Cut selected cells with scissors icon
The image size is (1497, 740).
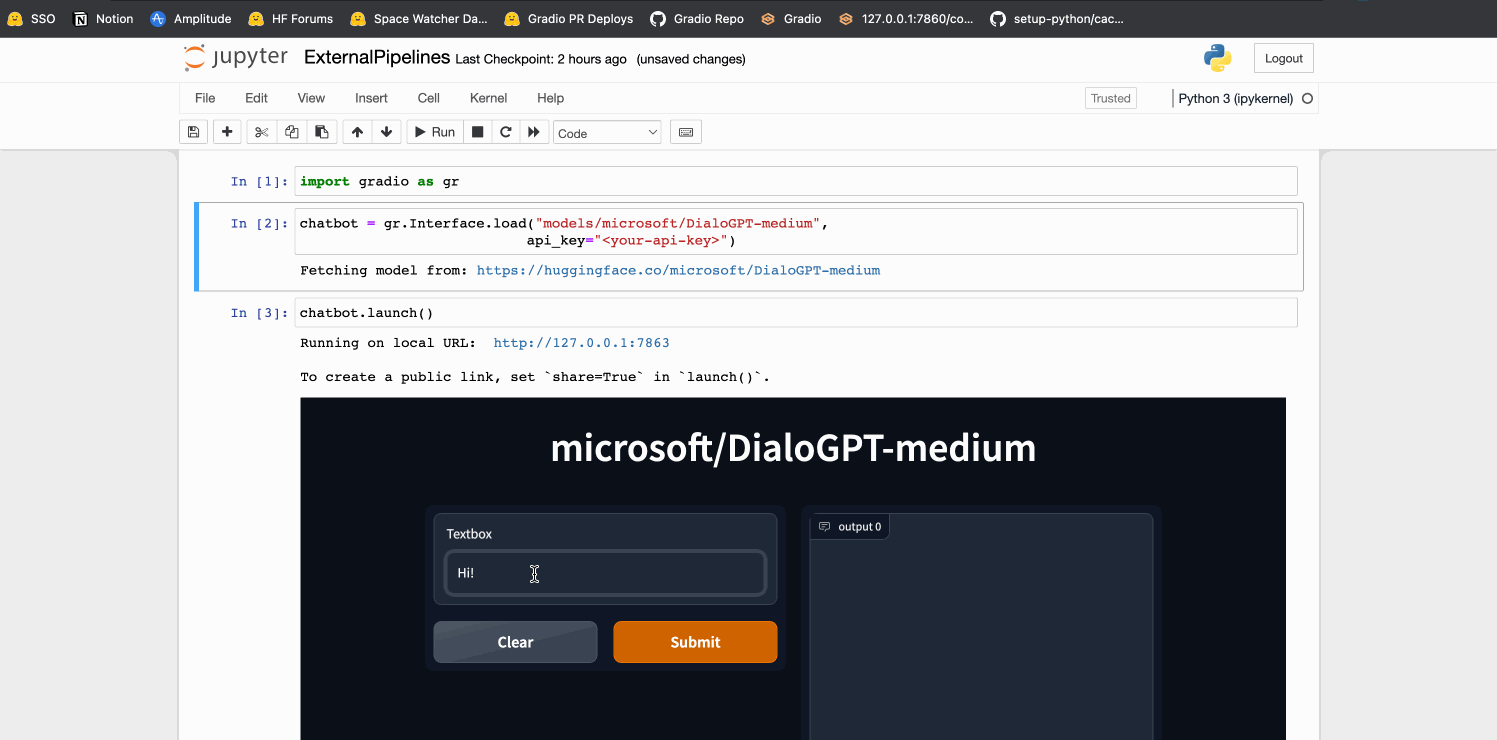point(261,132)
